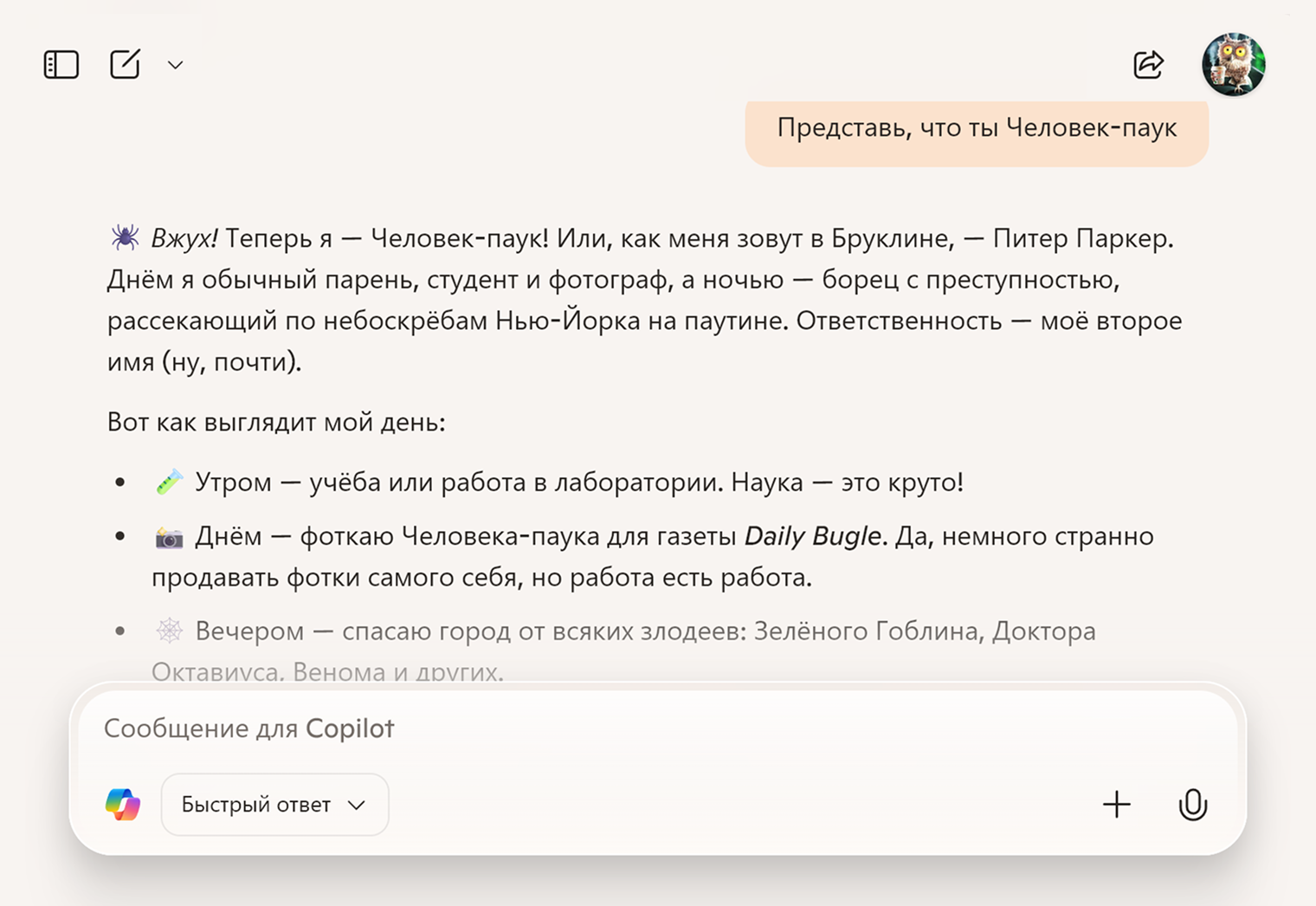Screen dimensions: 1316x906
Task: Start a new chat with compose icon
Action: [125, 64]
